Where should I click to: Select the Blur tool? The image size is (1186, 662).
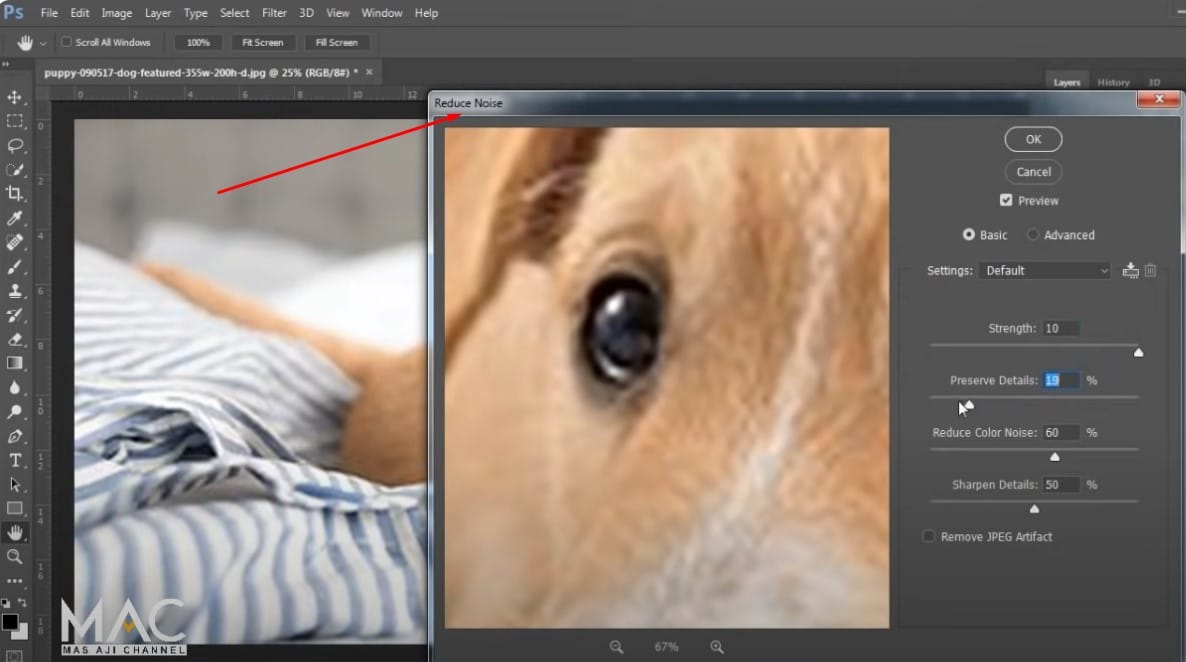14,387
